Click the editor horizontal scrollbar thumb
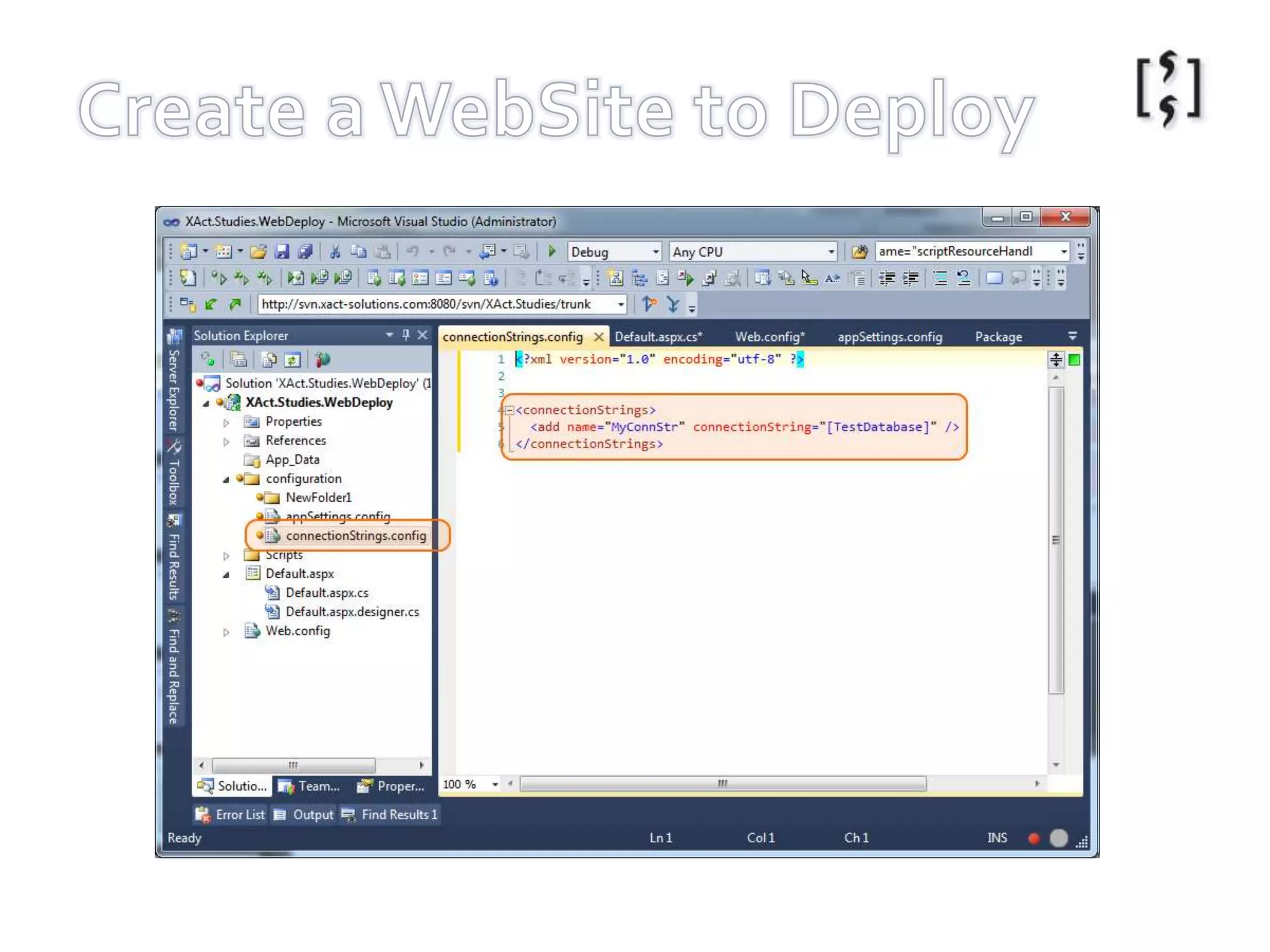Image resolution: width=1270 pixels, height=952 pixels. click(723, 783)
